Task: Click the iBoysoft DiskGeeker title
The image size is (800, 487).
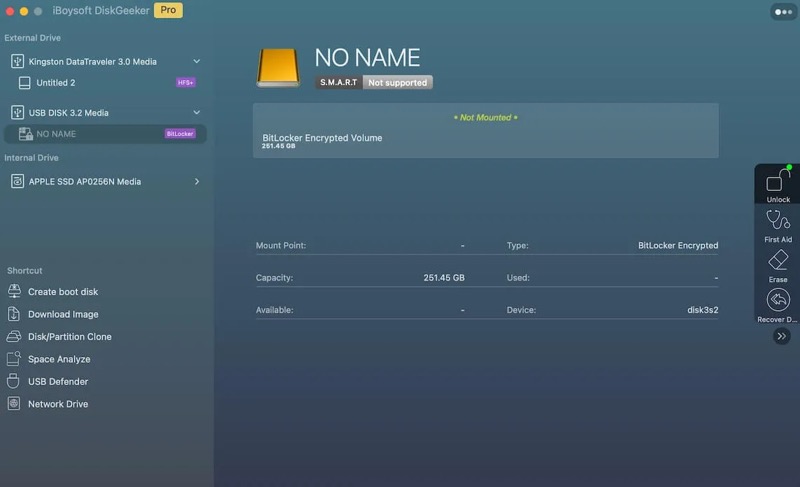Action: (x=101, y=10)
